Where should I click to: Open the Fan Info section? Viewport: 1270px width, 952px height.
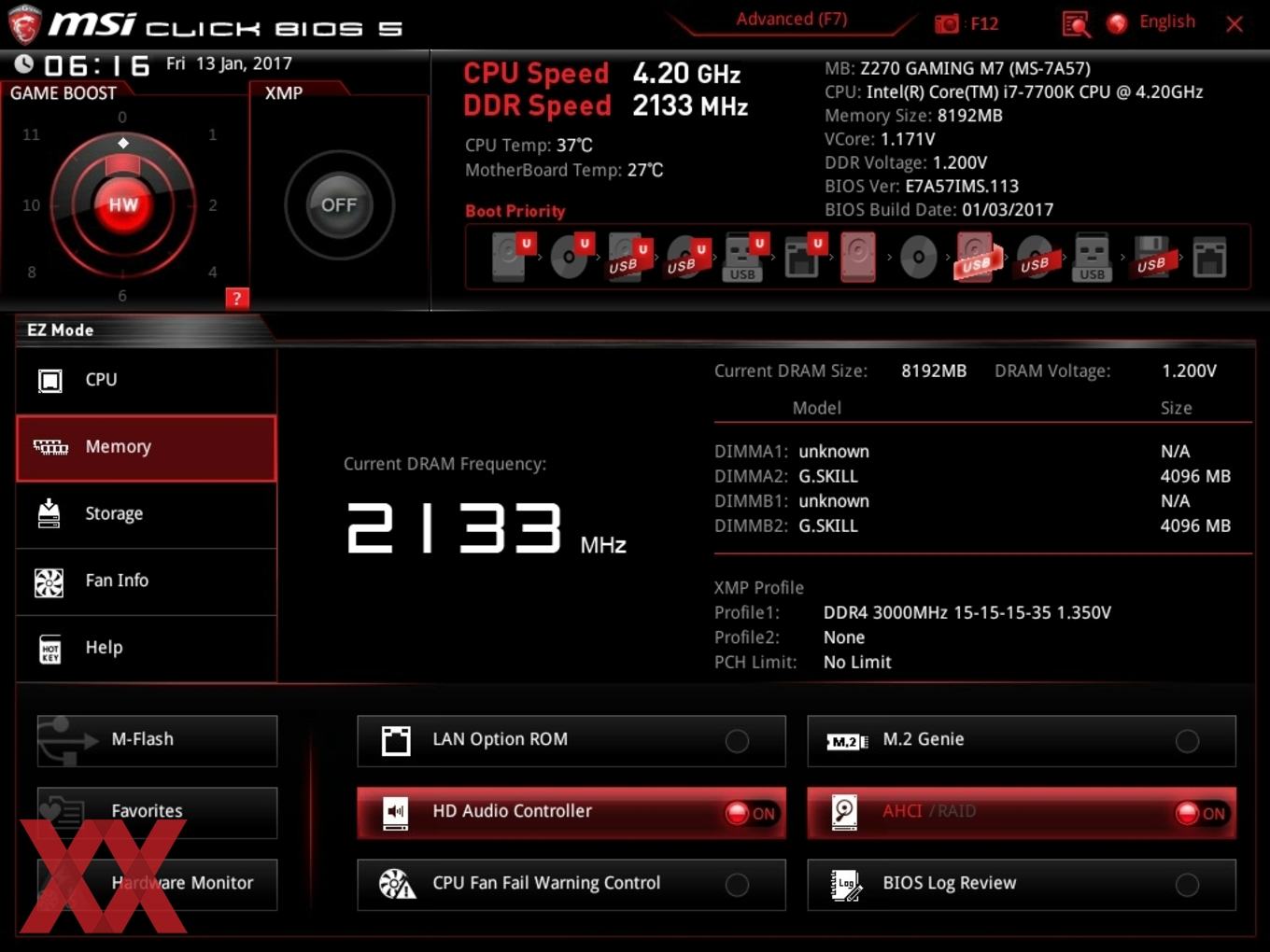[x=147, y=581]
